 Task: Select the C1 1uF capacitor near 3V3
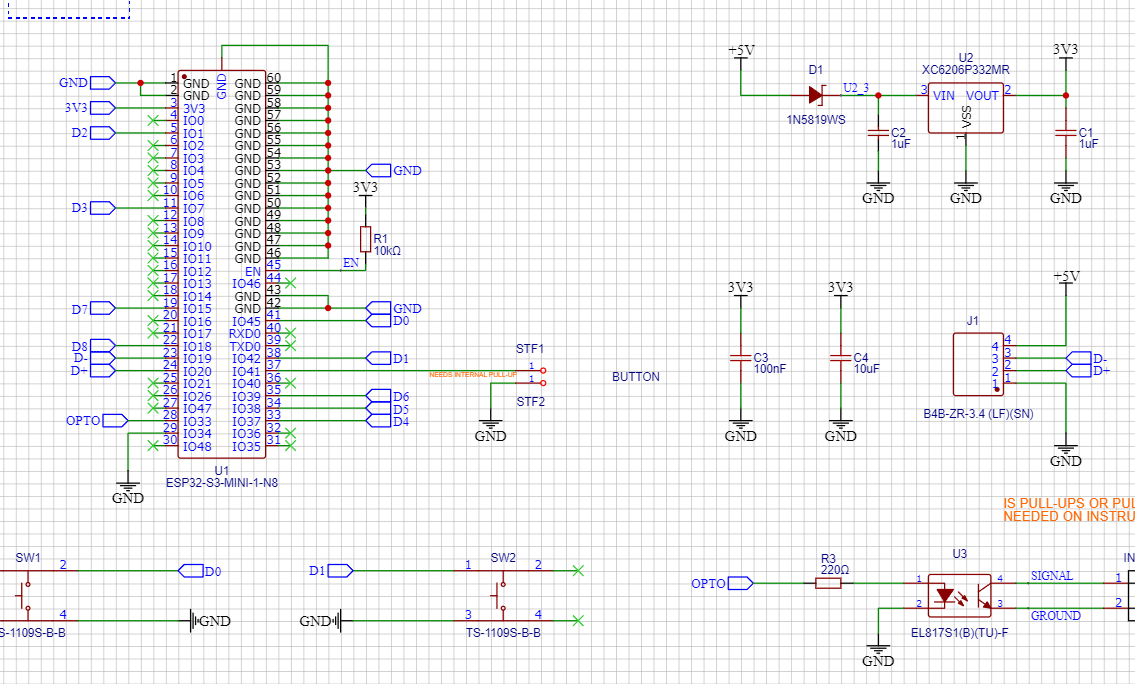[1066, 133]
